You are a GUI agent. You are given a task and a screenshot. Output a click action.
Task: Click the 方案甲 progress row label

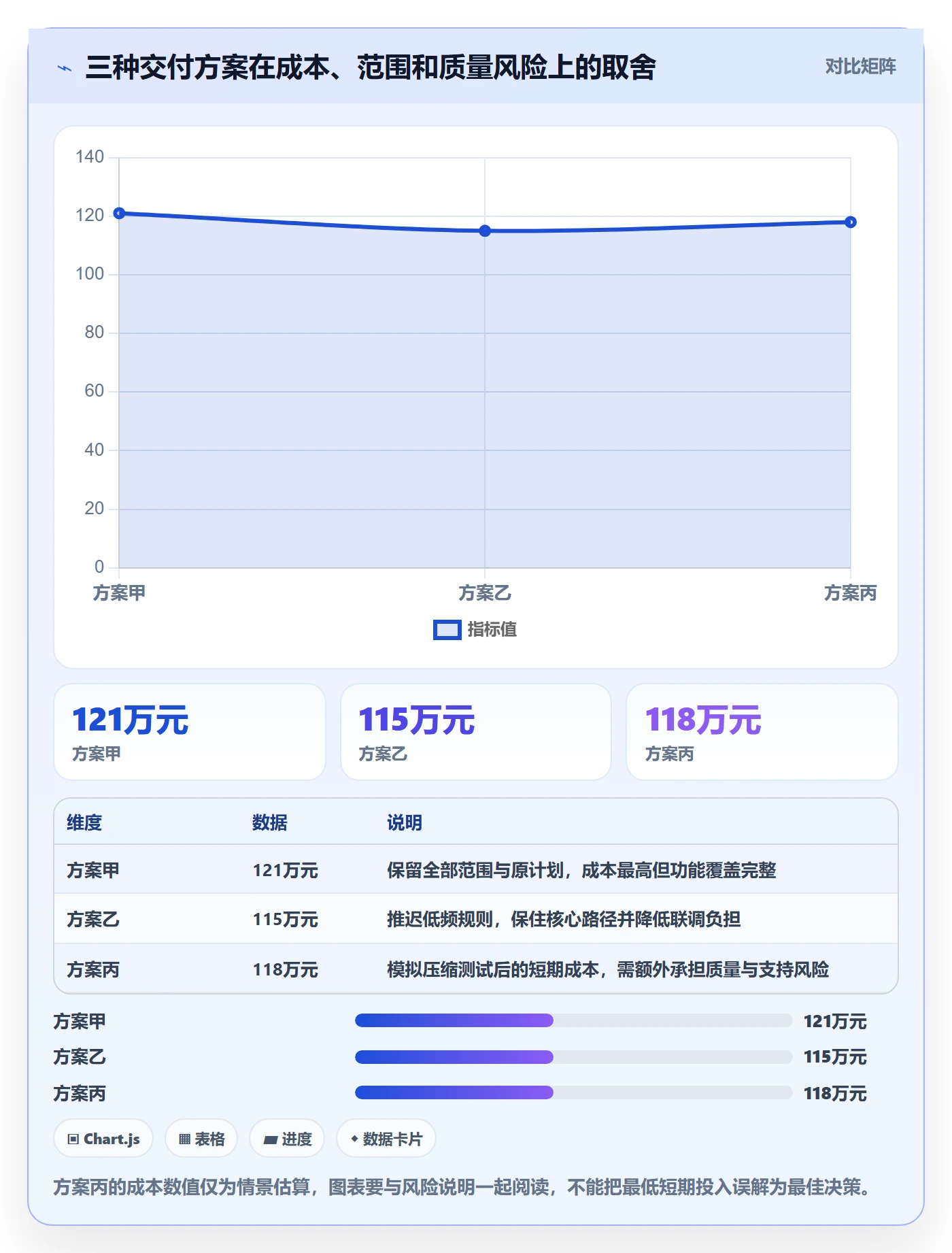point(80,1021)
